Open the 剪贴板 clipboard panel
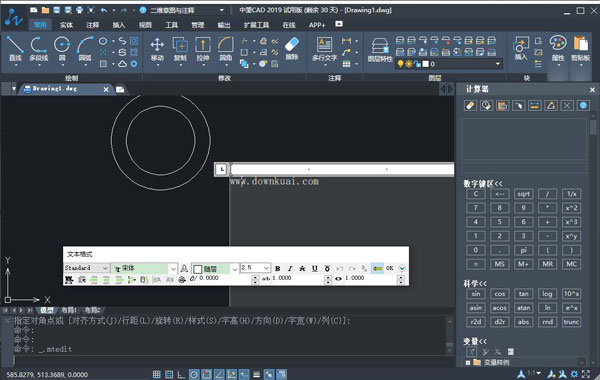The width and height of the screenshot is (600, 380). [x=580, y=48]
